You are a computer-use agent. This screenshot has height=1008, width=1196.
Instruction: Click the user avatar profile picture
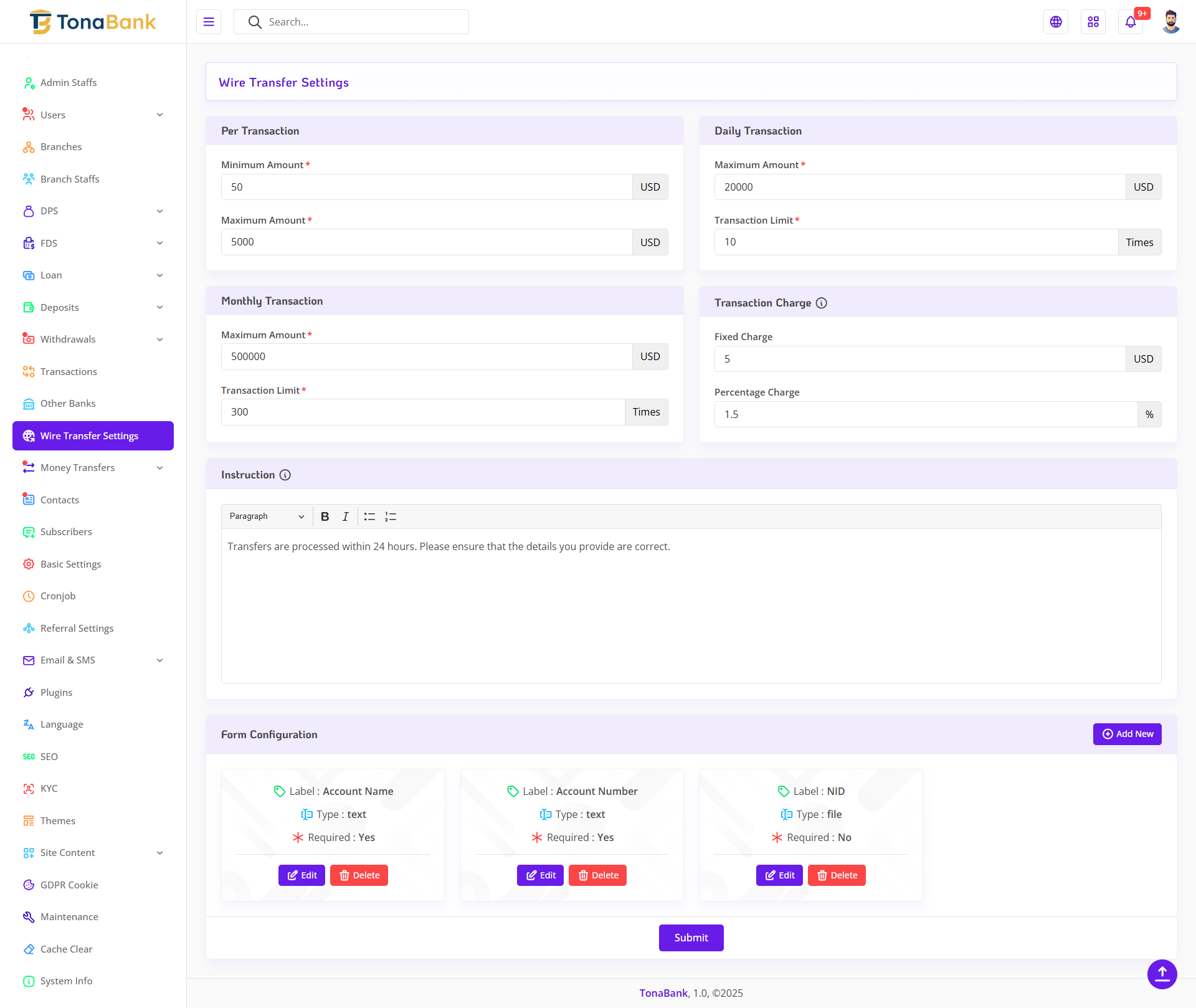[x=1170, y=22]
